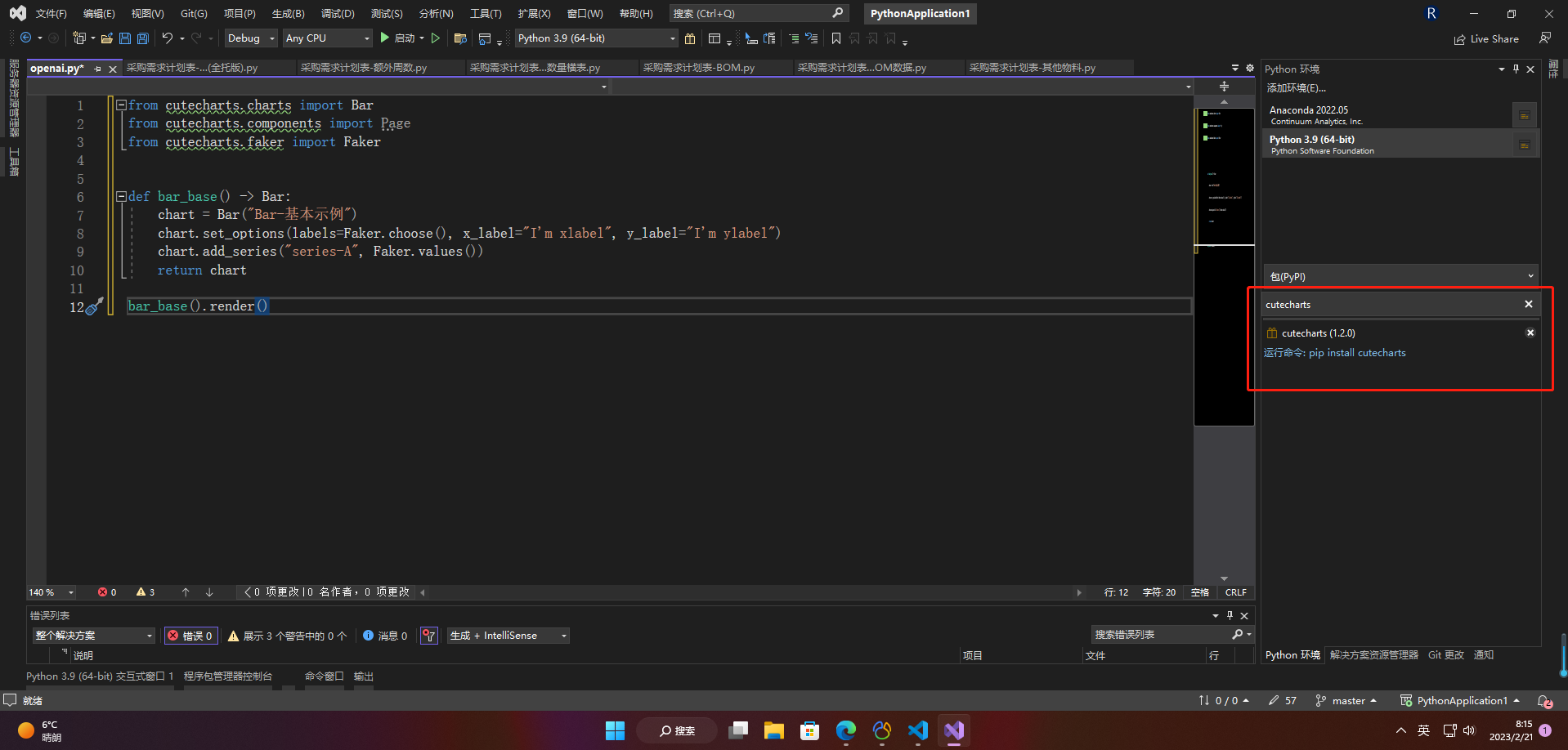
Task: Click the bookmark toggle icon in toolbar
Action: pos(836,38)
